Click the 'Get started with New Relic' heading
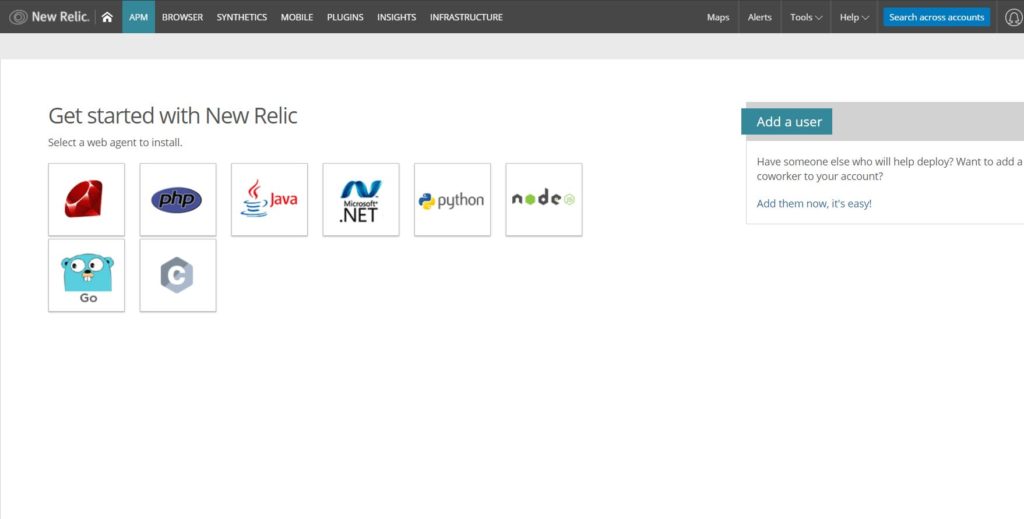 pyautogui.click(x=172, y=116)
